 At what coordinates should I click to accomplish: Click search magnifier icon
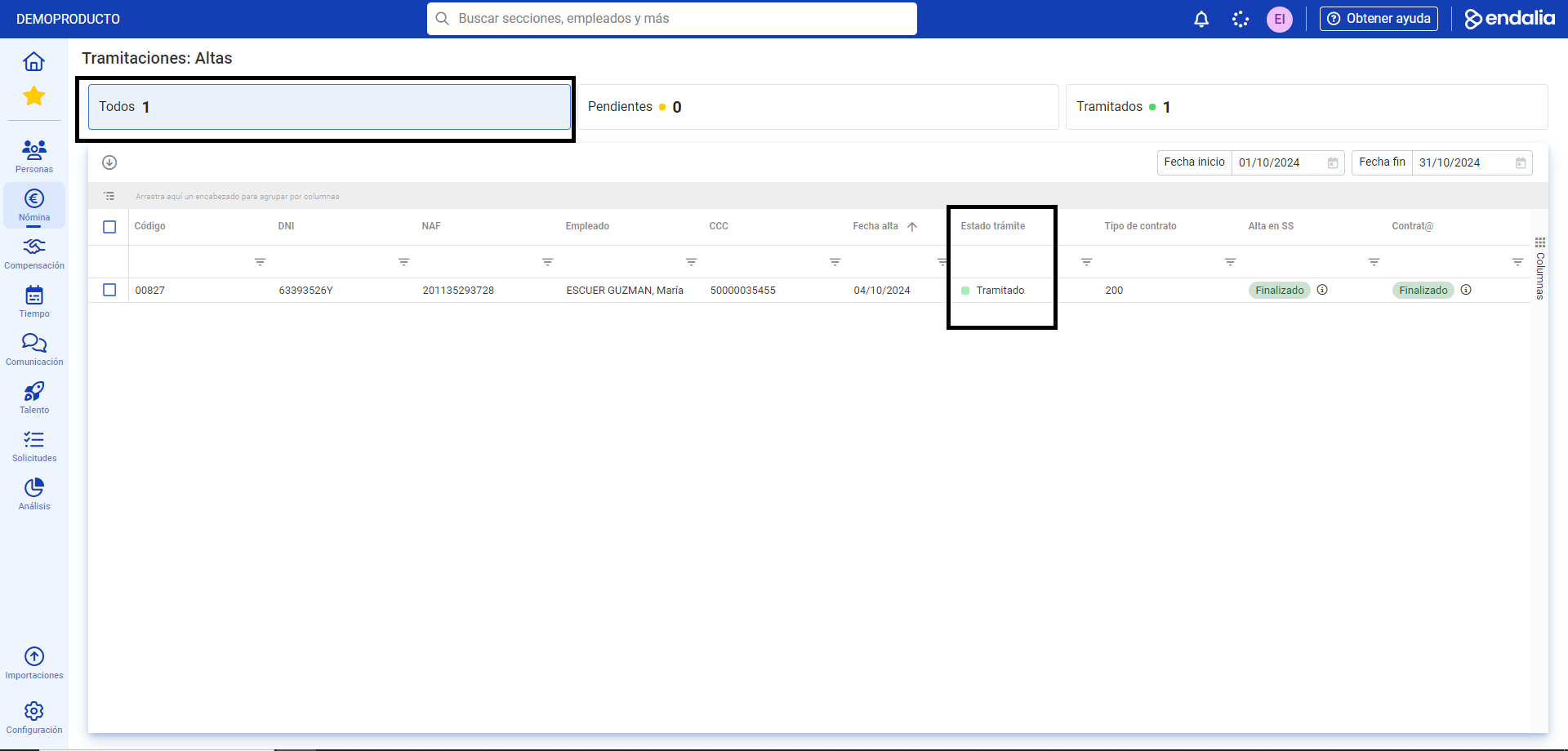tap(442, 19)
